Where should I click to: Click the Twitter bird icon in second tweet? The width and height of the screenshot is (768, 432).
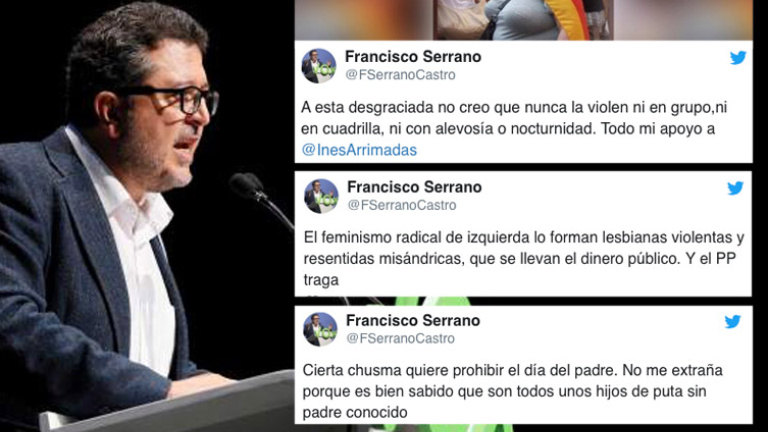tap(736, 188)
